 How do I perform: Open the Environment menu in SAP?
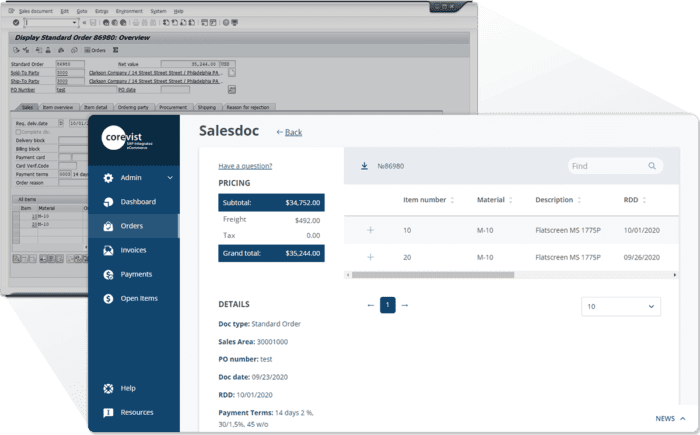pos(129,11)
